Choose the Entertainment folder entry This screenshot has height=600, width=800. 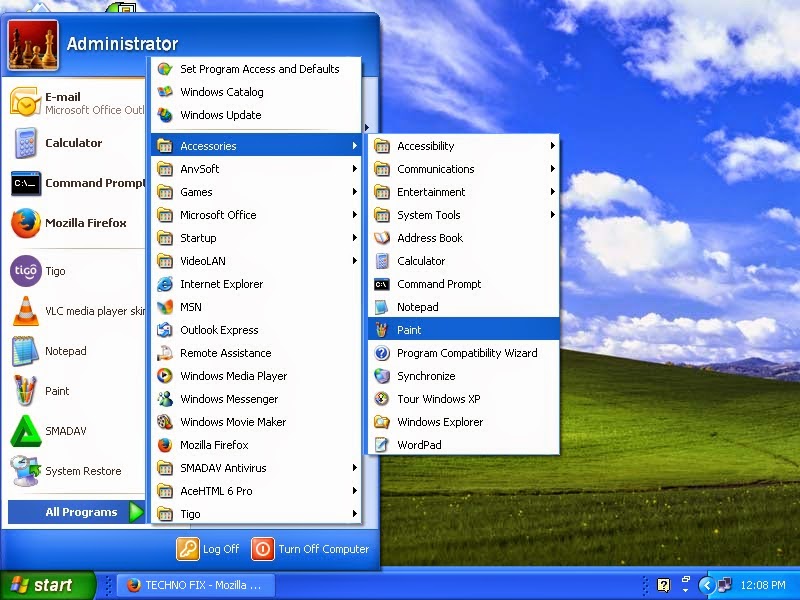click(464, 192)
